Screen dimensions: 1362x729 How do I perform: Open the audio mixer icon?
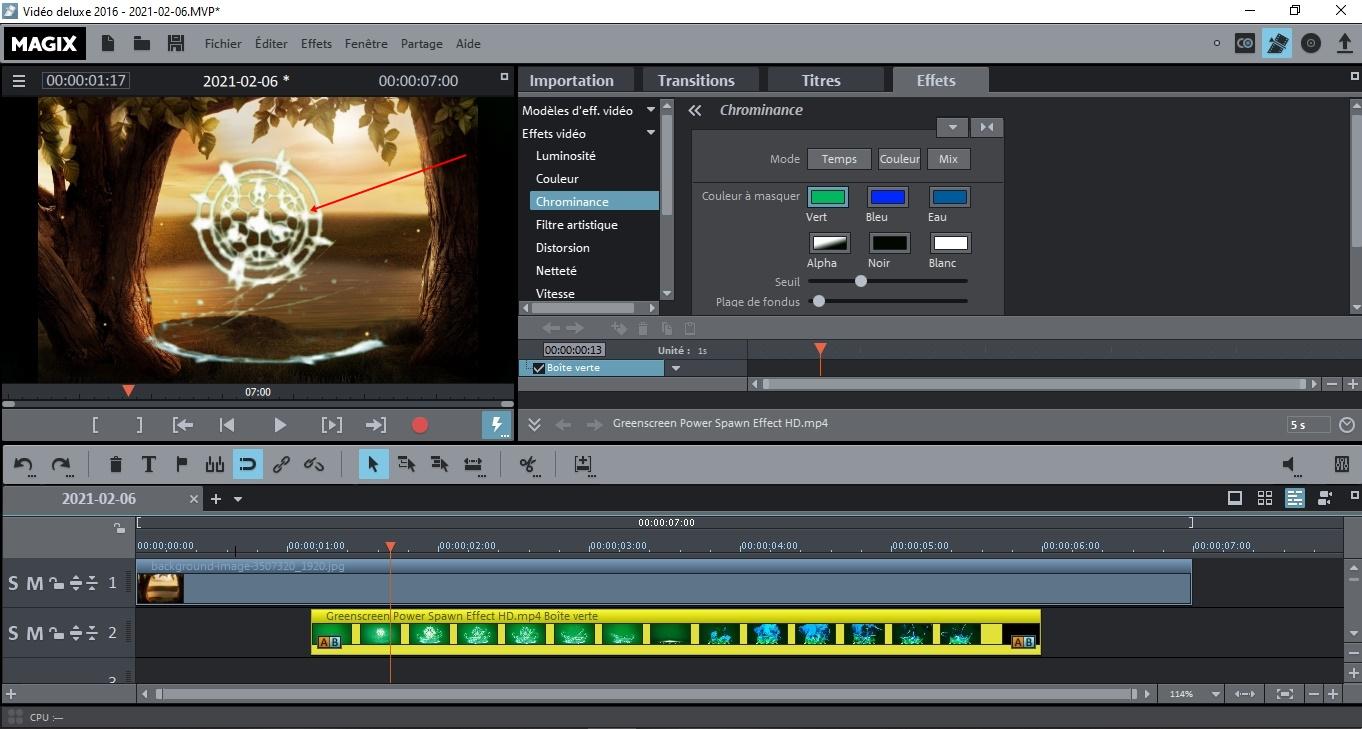[x=1342, y=464]
